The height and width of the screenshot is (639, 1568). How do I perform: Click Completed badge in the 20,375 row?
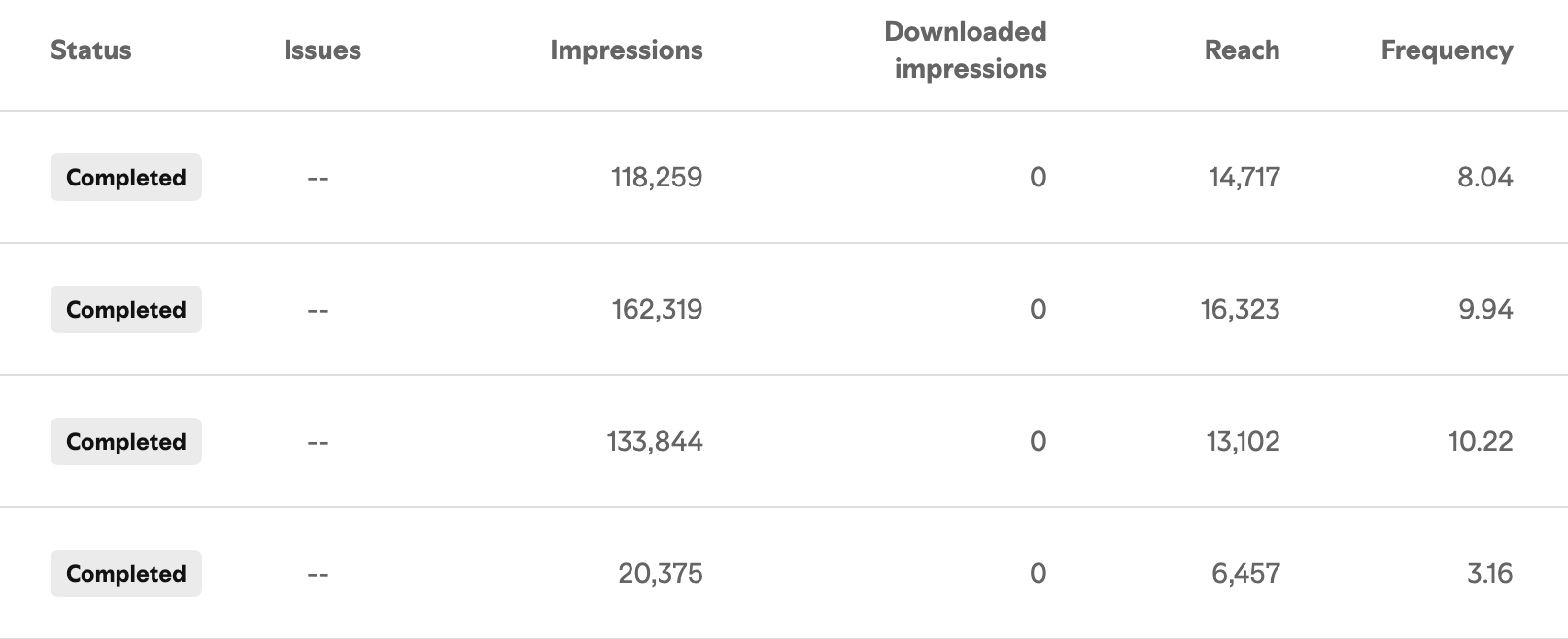tap(126, 574)
